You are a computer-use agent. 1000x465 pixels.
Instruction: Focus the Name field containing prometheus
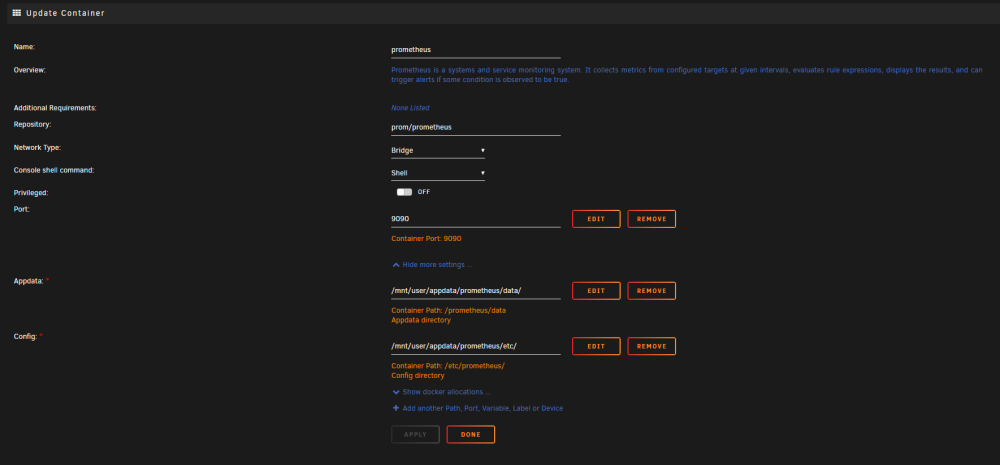click(x=476, y=50)
